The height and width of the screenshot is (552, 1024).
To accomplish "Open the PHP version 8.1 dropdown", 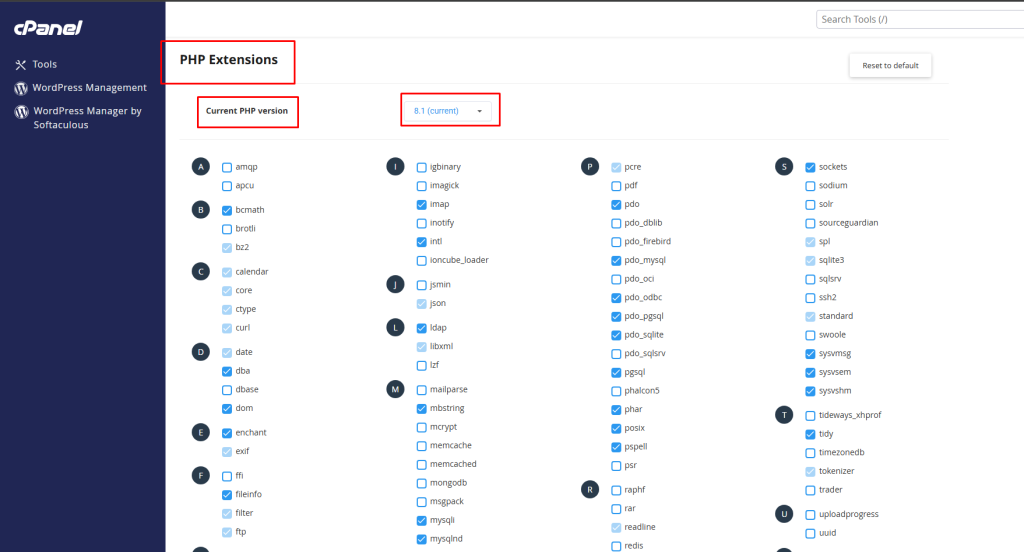I will [448, 111].
